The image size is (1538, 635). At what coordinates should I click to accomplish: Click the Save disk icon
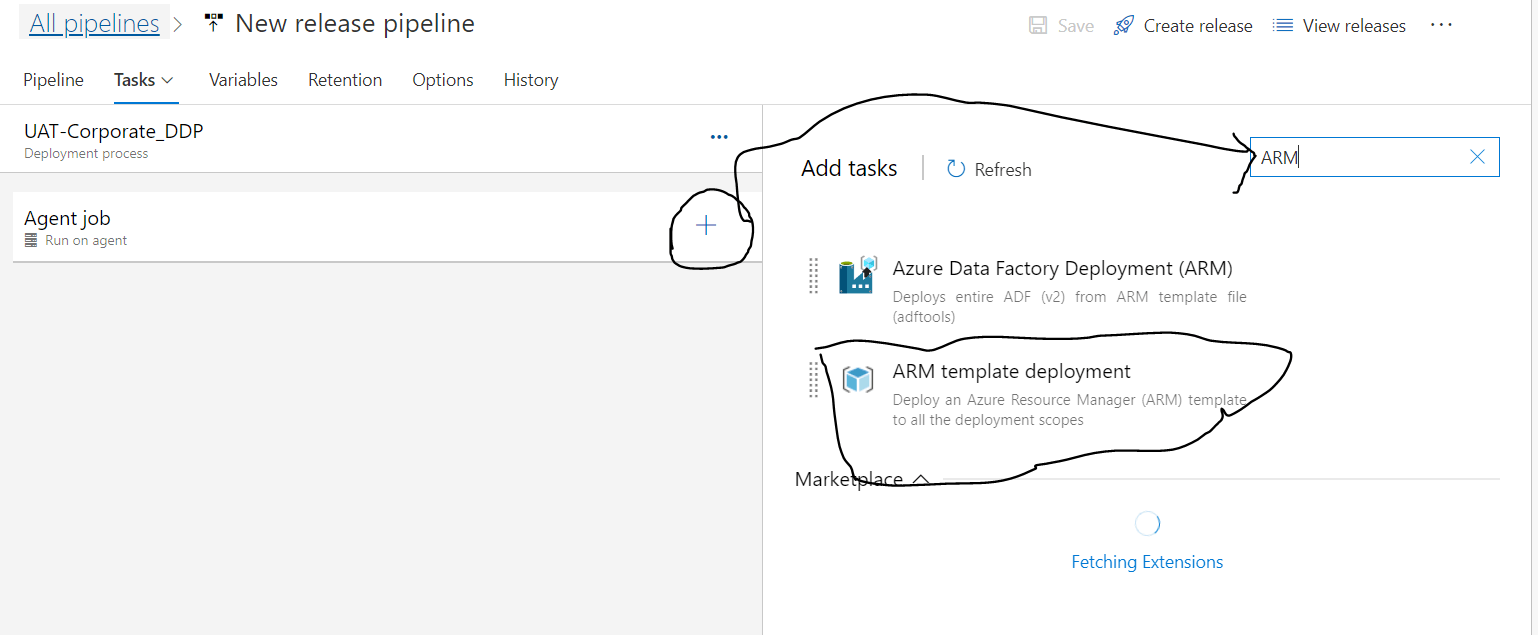pyautogui.click(x=1038, y=26)
